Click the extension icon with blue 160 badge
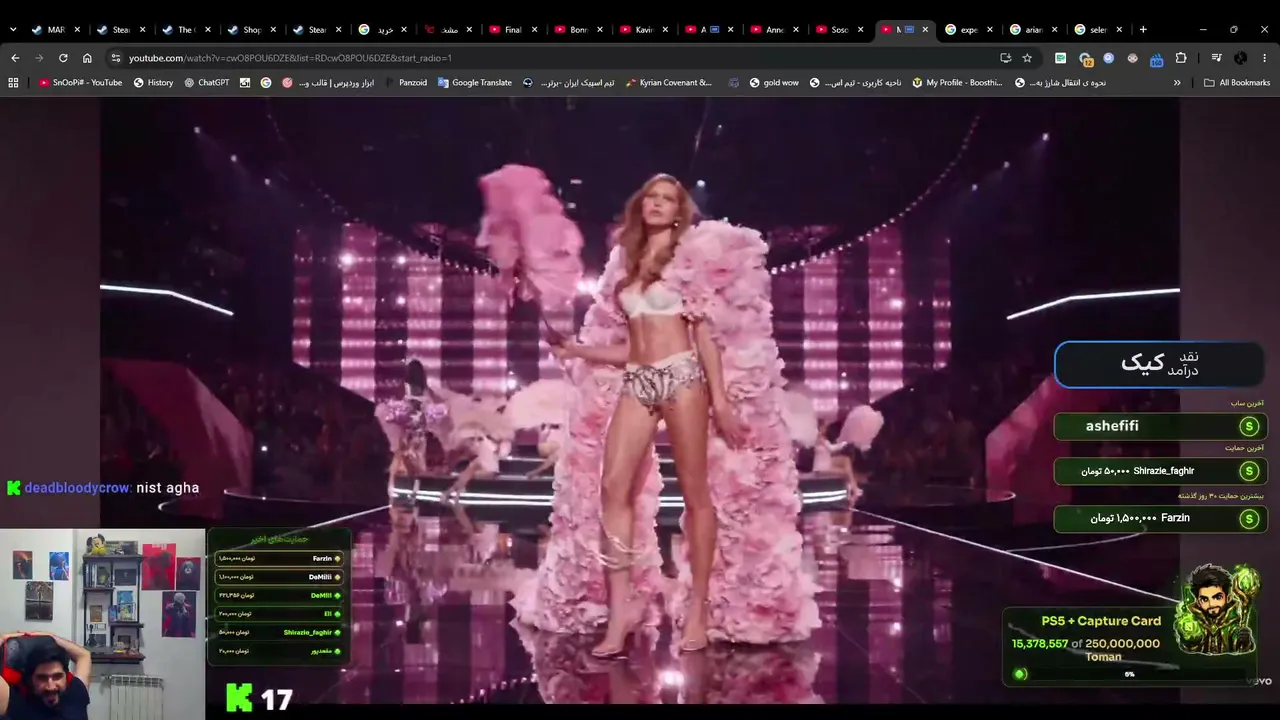 pyautogui.click(x=1156, y=59)
